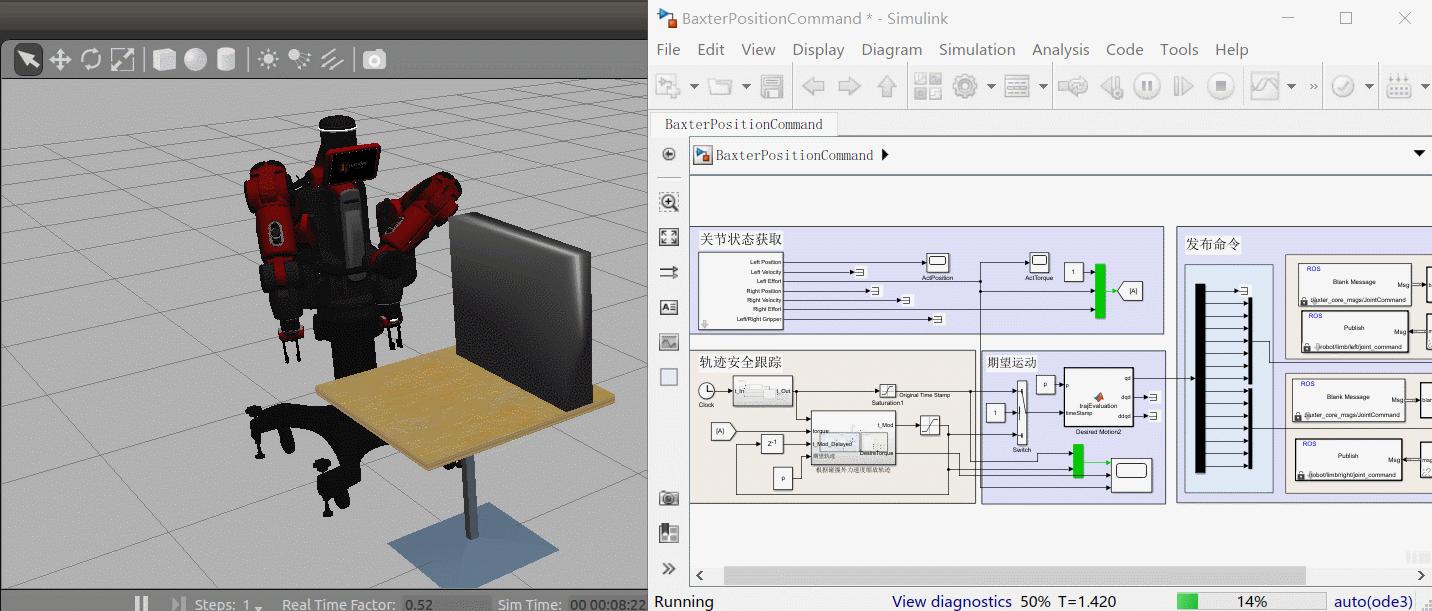Stop the running Simulink simulation
The width and height of the screenshot is (1432, 611).
pos(1219,86)
